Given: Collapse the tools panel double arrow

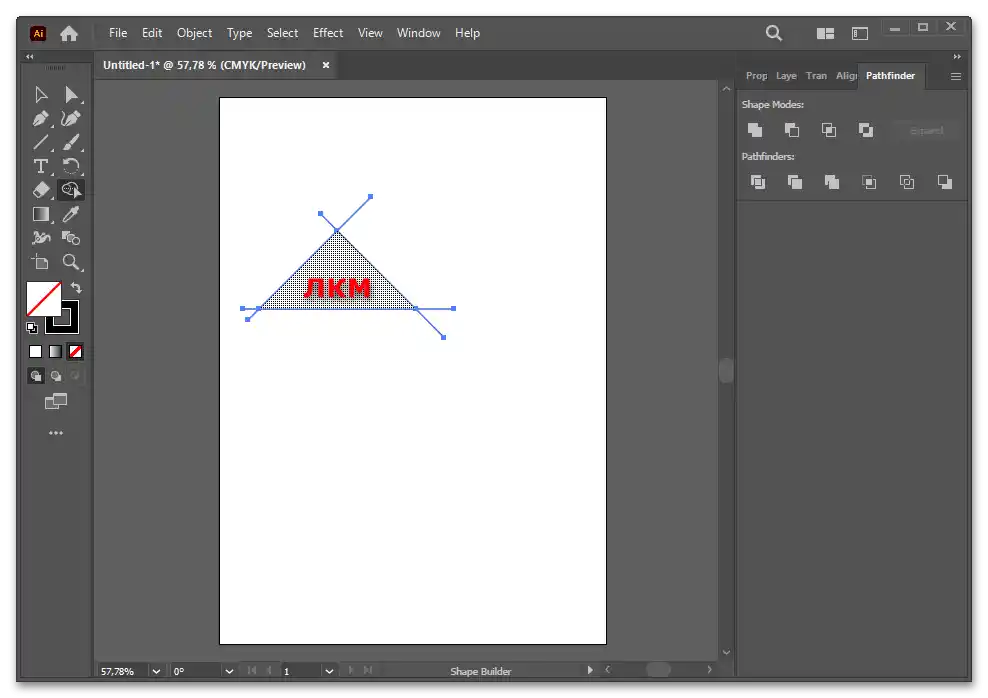Looking at the screenshot, I should (x=30, y=57).
